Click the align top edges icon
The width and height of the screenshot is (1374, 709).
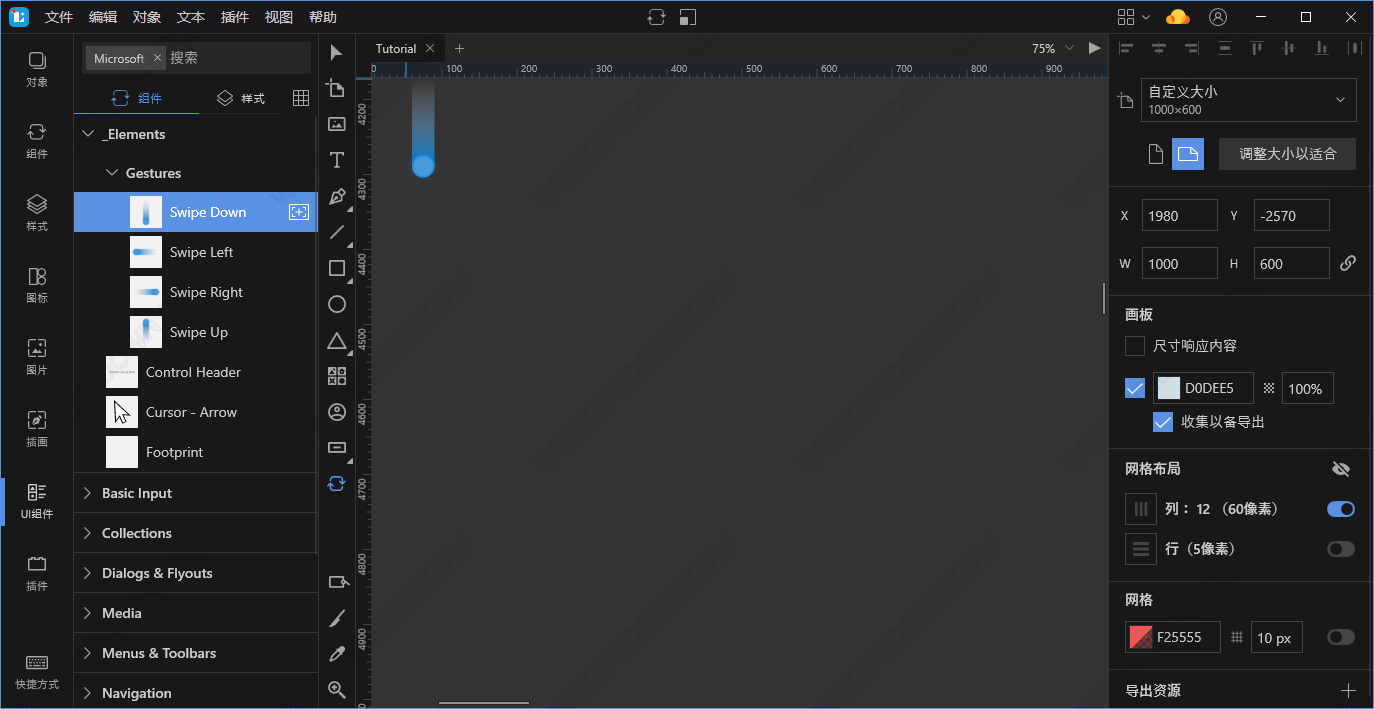click(x=1257, y=47)
